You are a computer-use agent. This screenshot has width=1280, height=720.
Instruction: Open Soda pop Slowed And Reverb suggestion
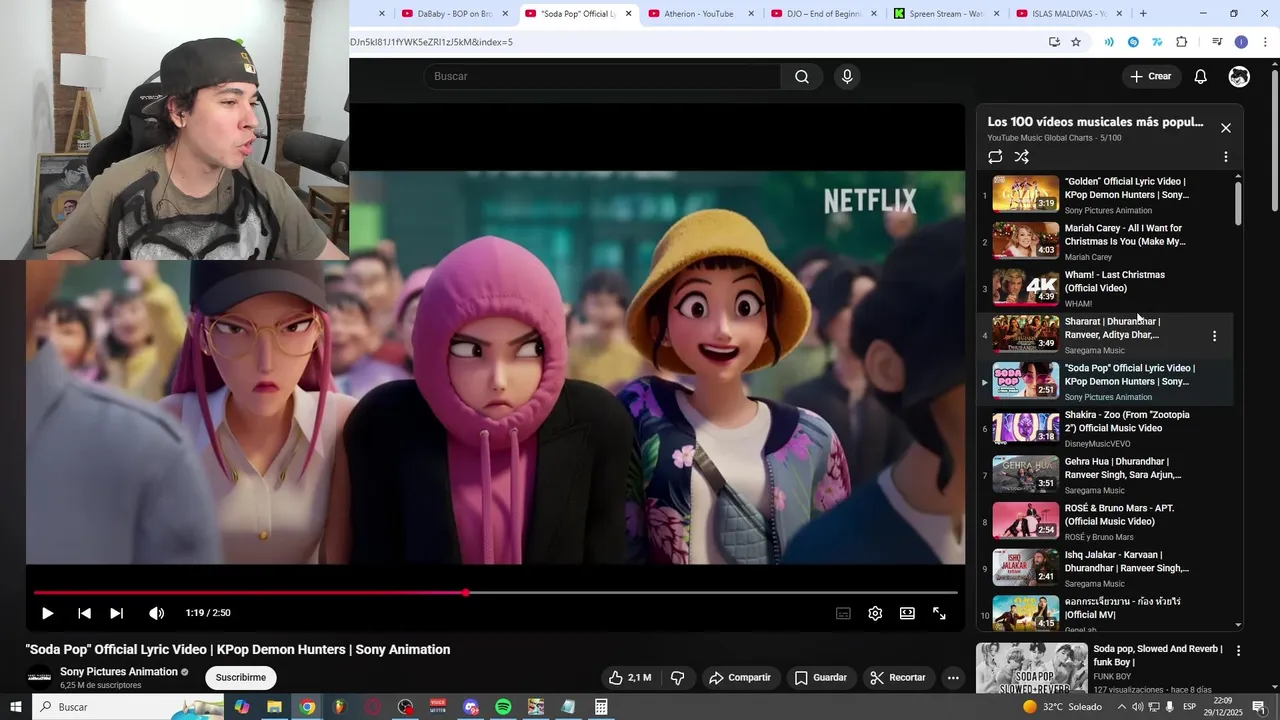(1158, 656)
